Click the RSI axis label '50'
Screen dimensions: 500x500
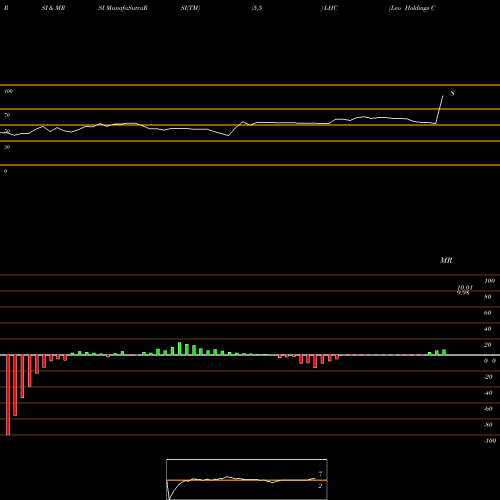(x=7, y=131)
